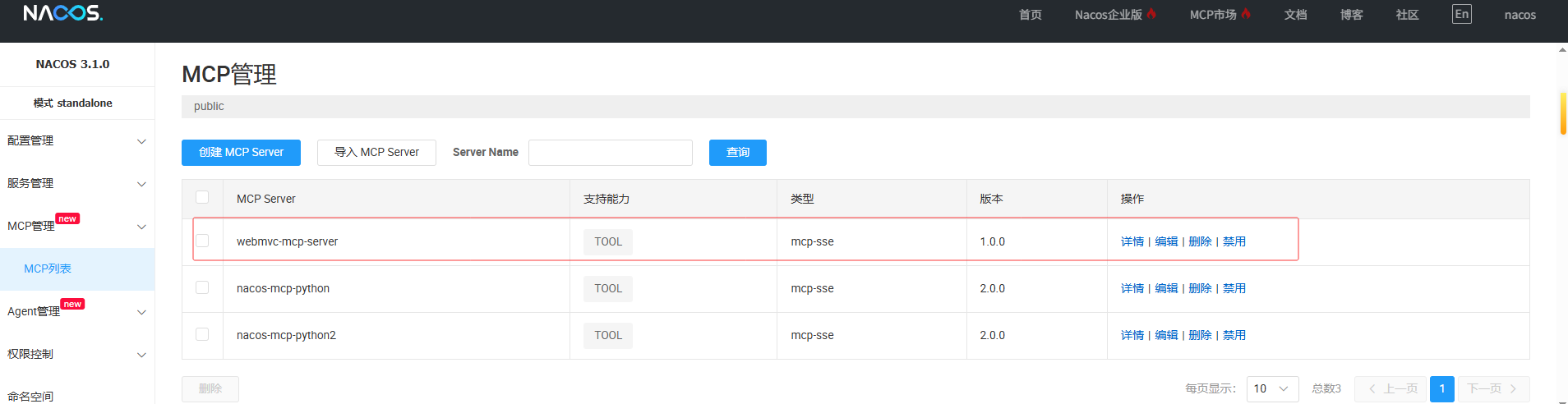This screenshot has width=1568, height=404.
Task: Expand the Agent管理 menu chevron
Action: 141,312
